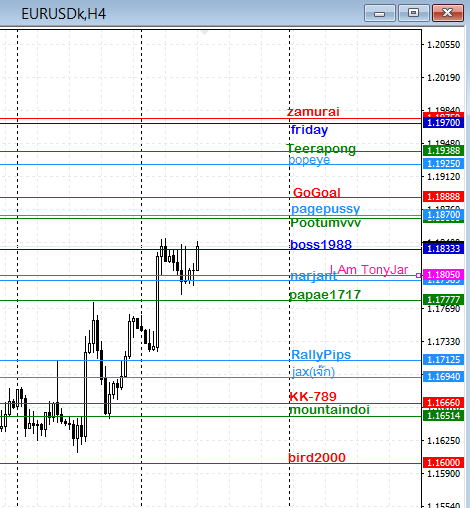Select the magenta 1.18050 price tag
The height and width of the screenshot is (508, 470).
click(x=443, y=275)
